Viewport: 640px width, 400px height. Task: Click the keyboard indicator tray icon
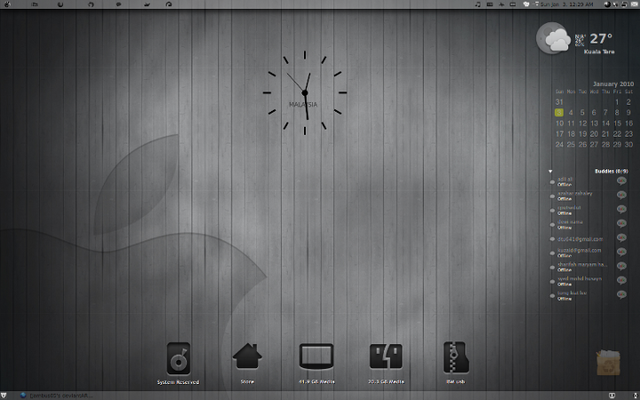(490, 4)
